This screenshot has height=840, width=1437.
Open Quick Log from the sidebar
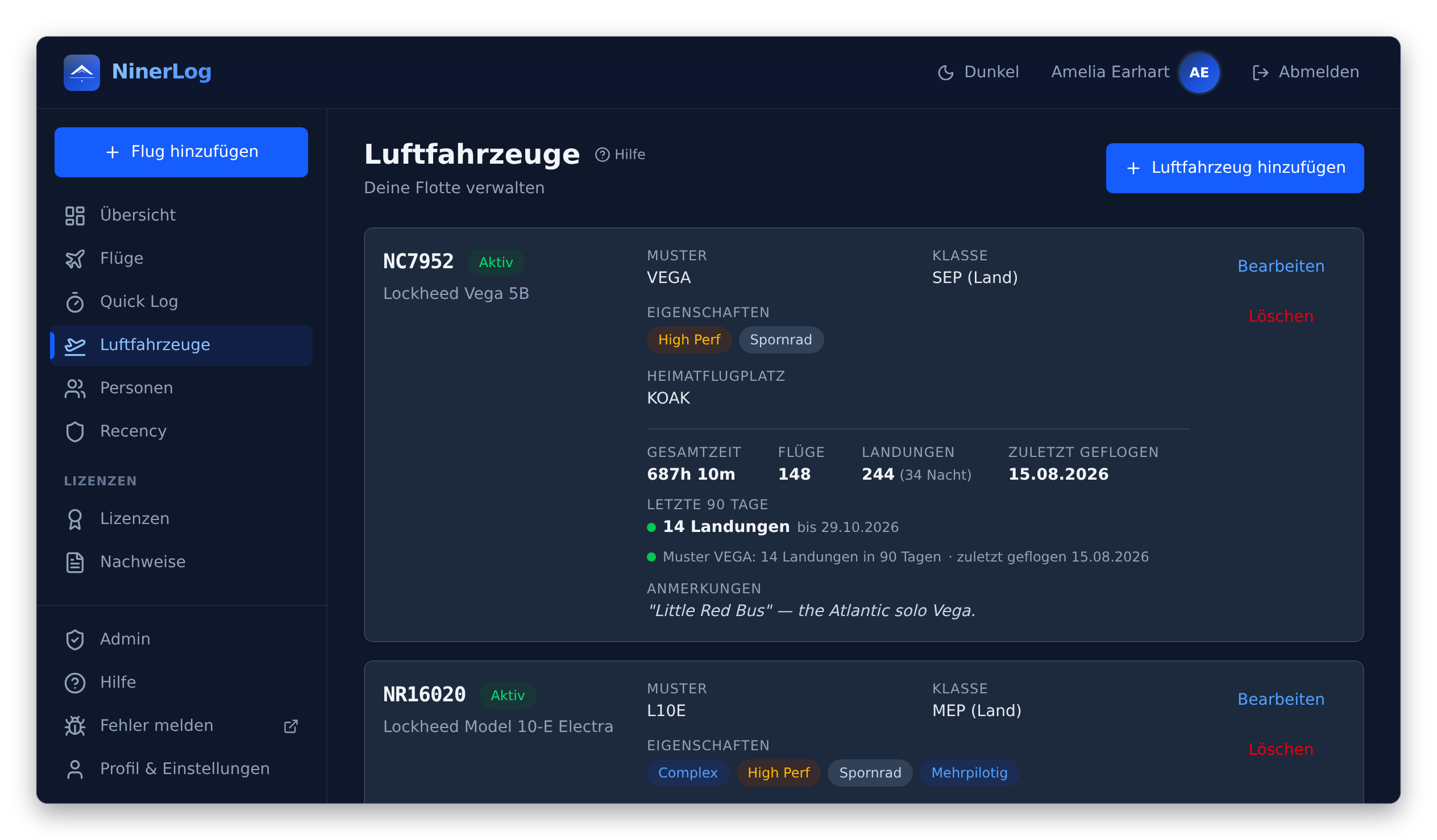coord(181,302)
